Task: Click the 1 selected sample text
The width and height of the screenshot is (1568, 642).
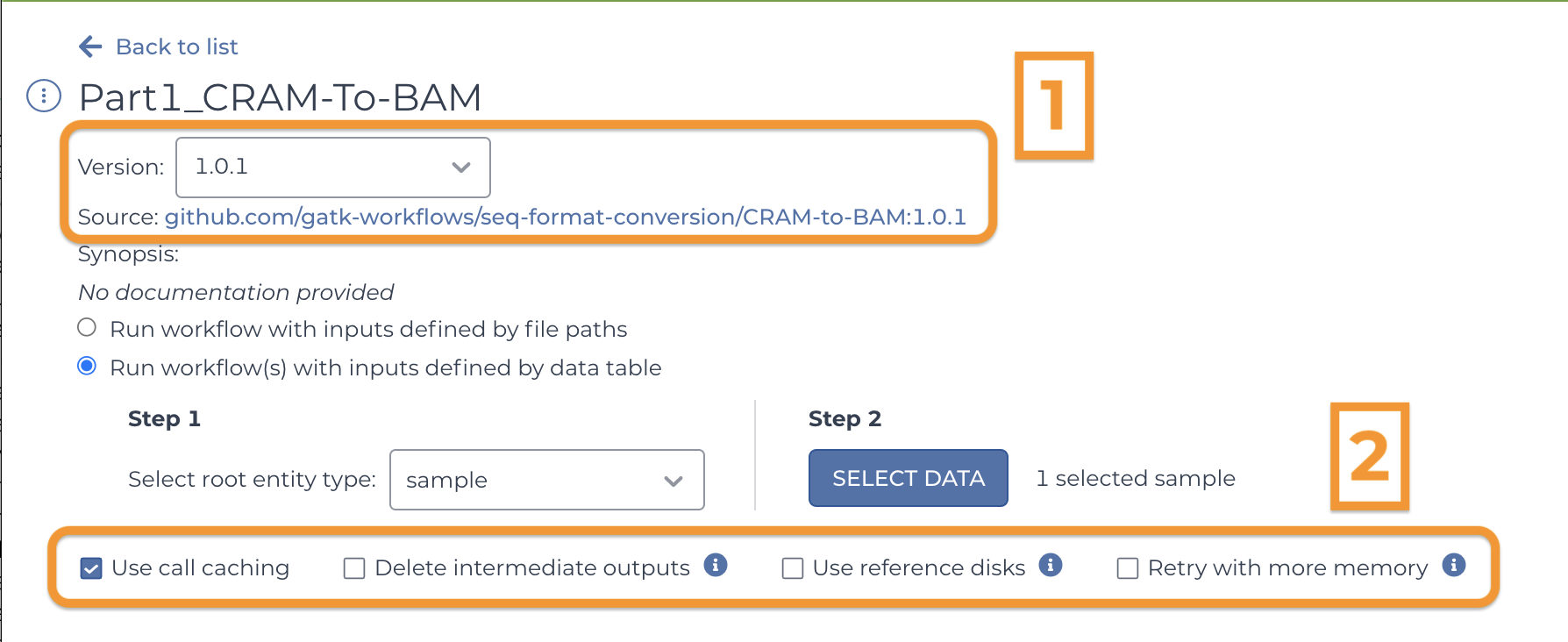Action: [1136, 478]
